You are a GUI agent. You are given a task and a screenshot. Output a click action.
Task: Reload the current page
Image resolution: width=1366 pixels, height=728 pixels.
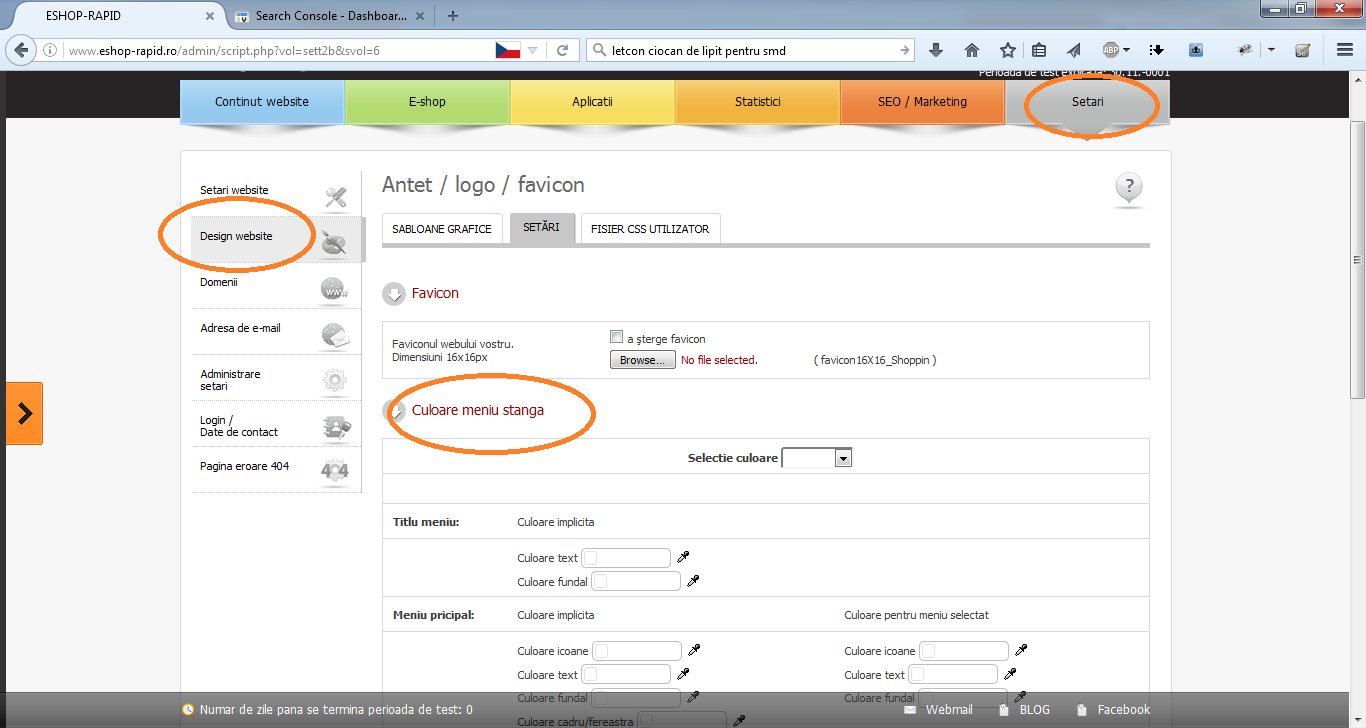[x=563, y=50]
